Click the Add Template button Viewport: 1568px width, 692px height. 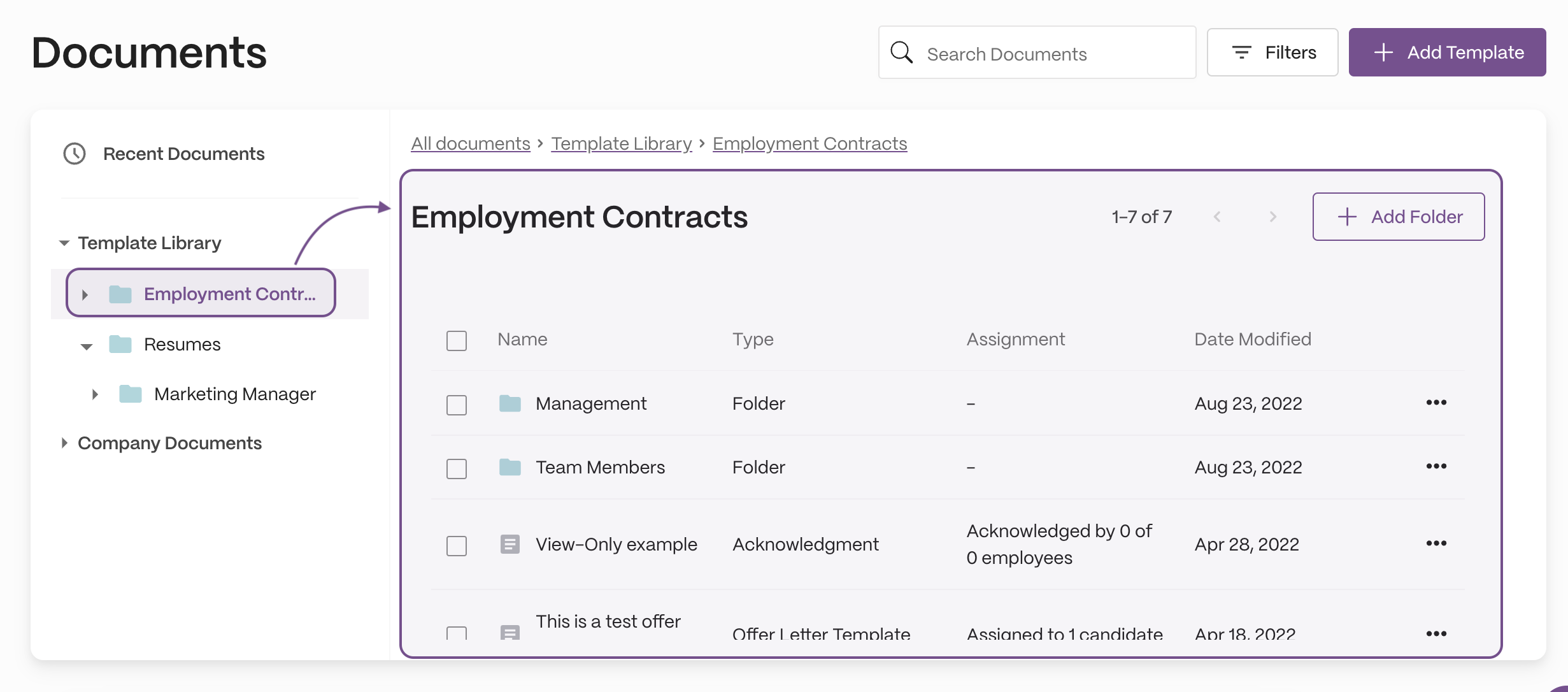pos(1447,52)
